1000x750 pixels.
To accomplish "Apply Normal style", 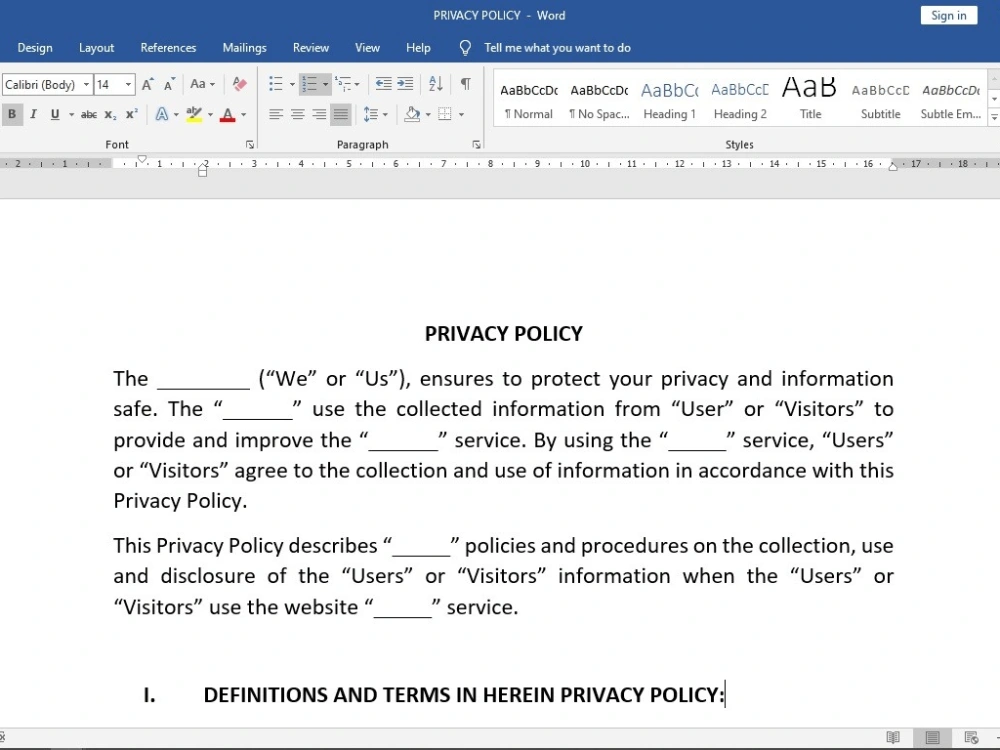I will (x=529, y=99).
